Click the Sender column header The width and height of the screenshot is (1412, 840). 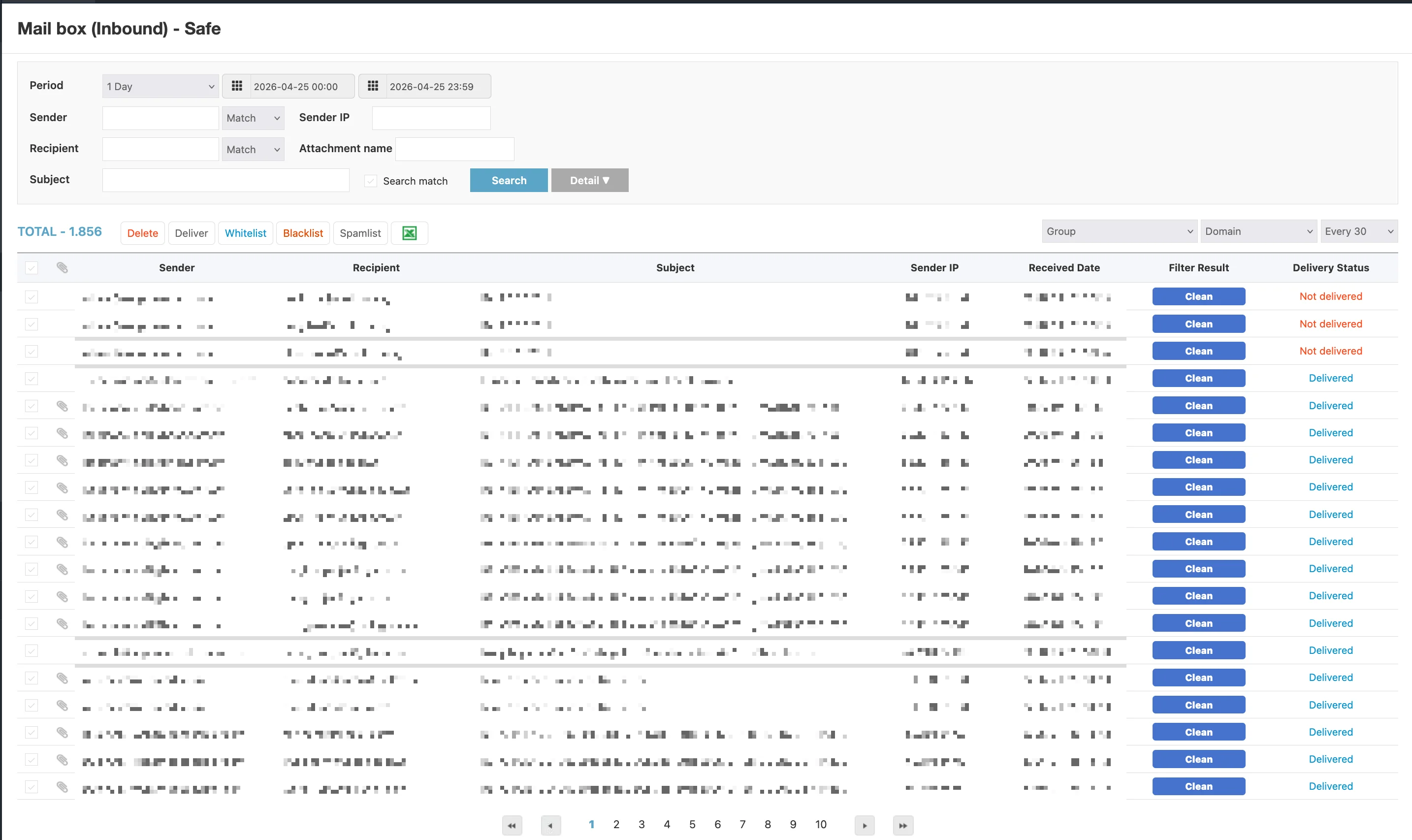tap(177, 268)
